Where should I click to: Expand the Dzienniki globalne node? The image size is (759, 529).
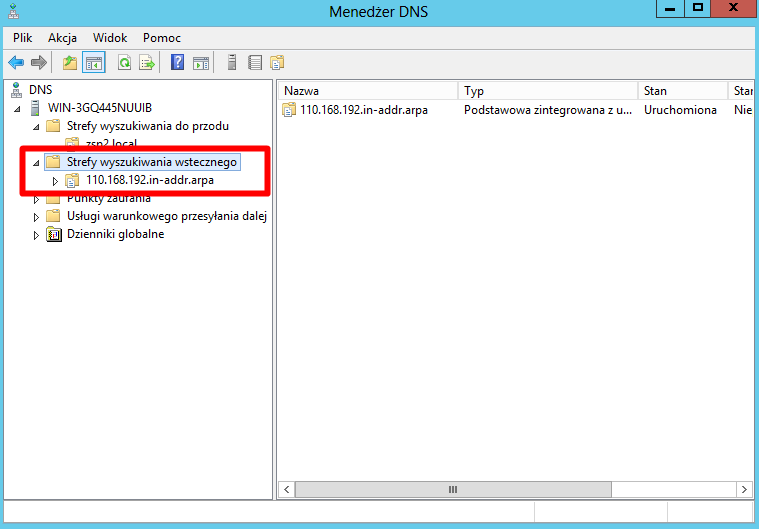coord(37,235)
